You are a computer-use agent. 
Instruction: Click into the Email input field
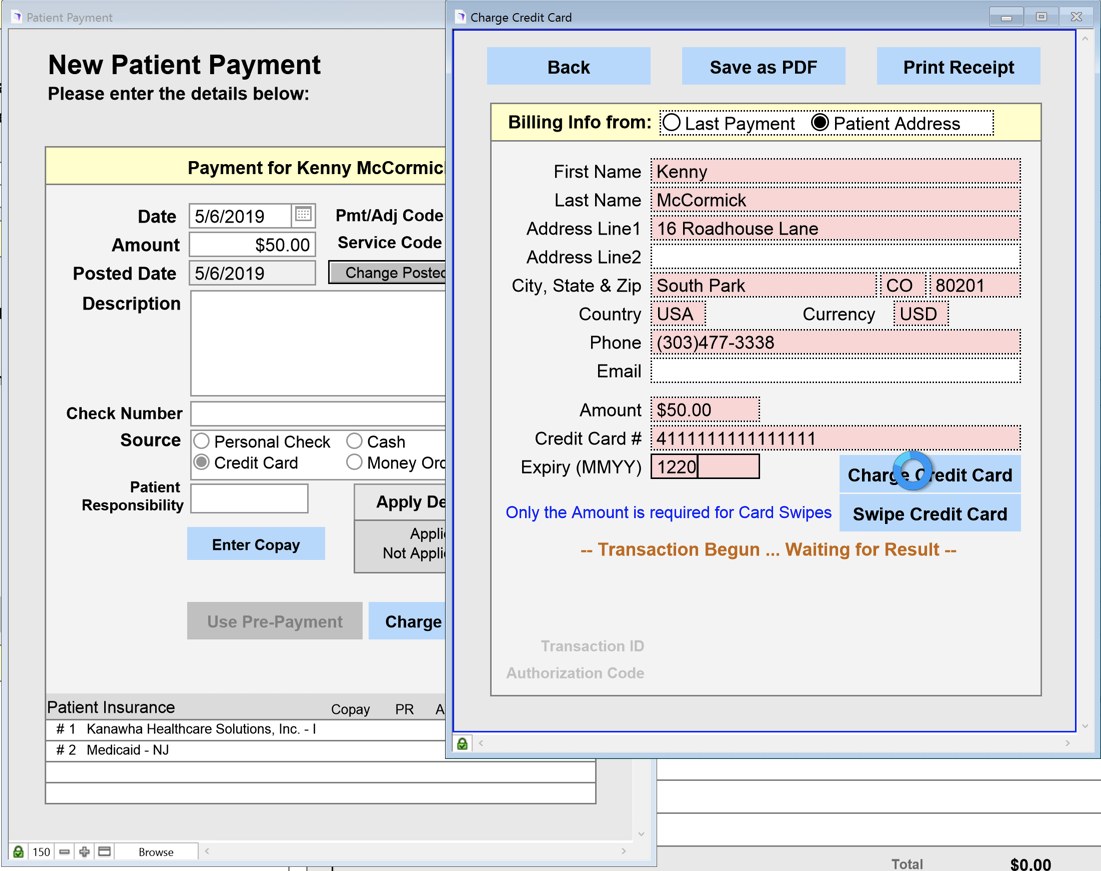click(x=835, y=371)
